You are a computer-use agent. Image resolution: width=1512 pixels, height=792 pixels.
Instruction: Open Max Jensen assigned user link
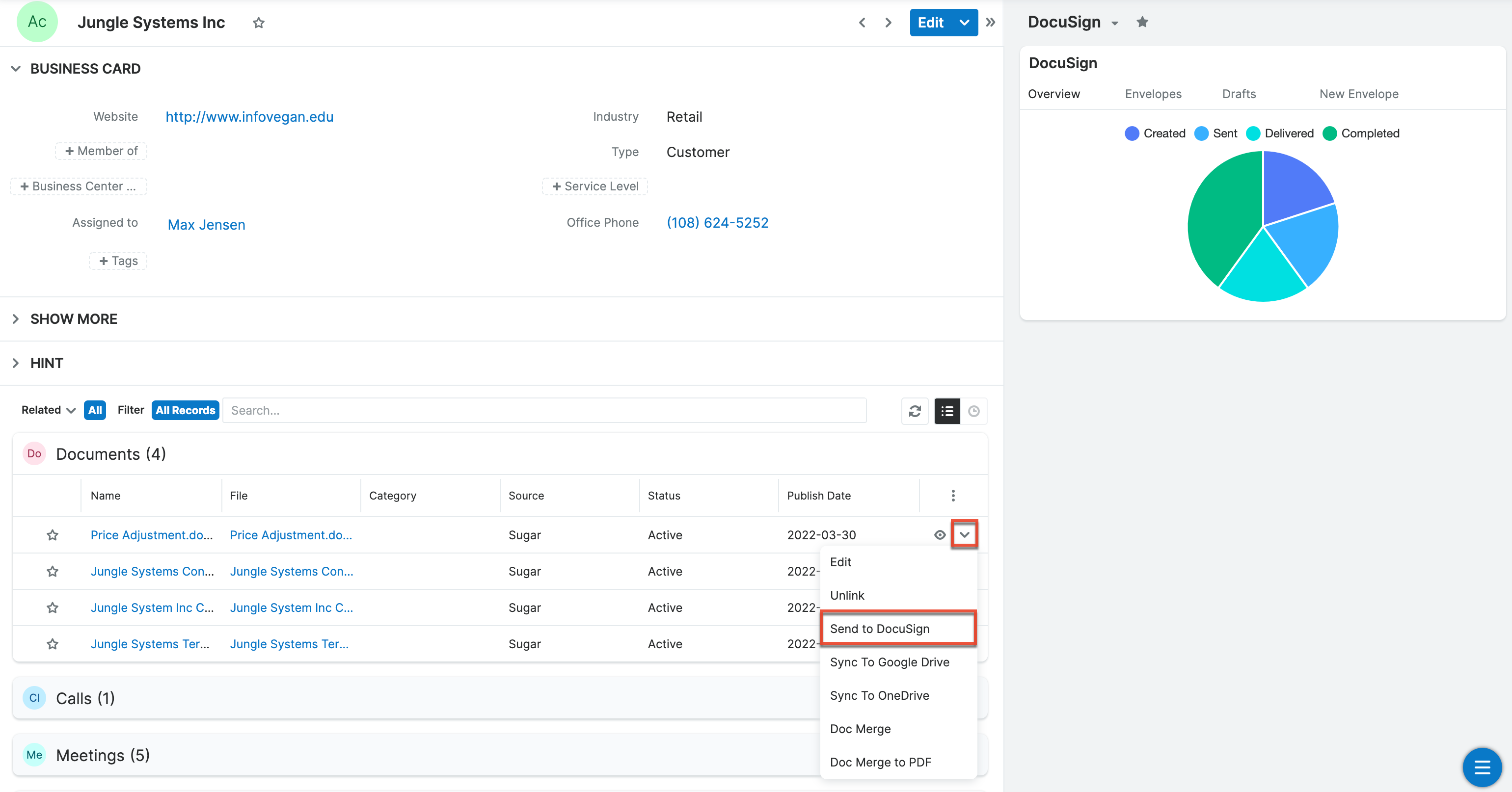(206, 225)
